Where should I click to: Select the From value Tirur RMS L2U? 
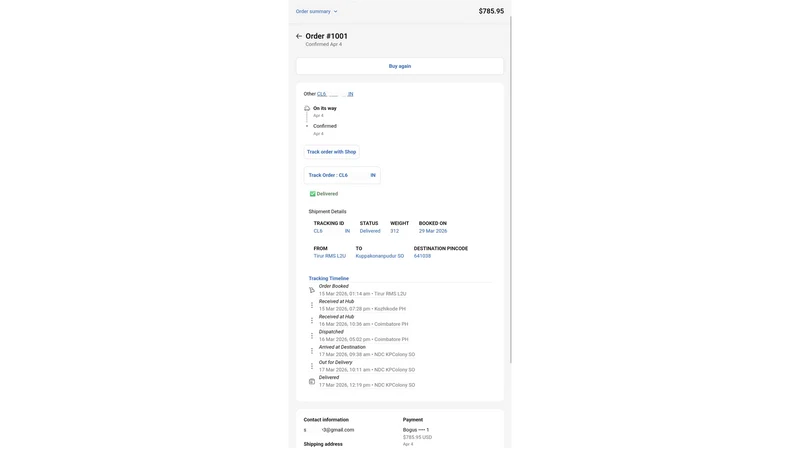click(x=330, y=256)
